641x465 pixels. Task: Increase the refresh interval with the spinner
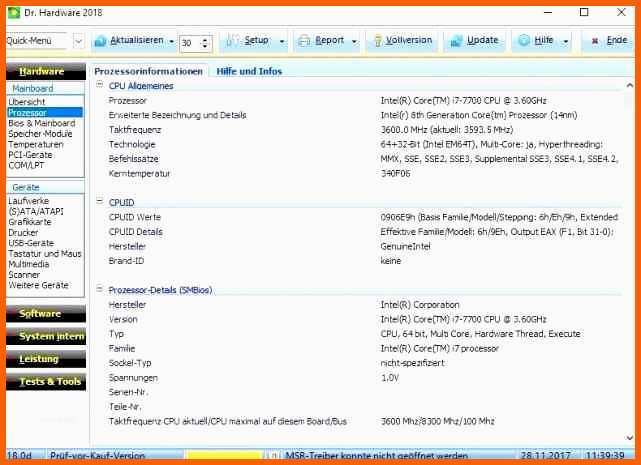point(205,39)
